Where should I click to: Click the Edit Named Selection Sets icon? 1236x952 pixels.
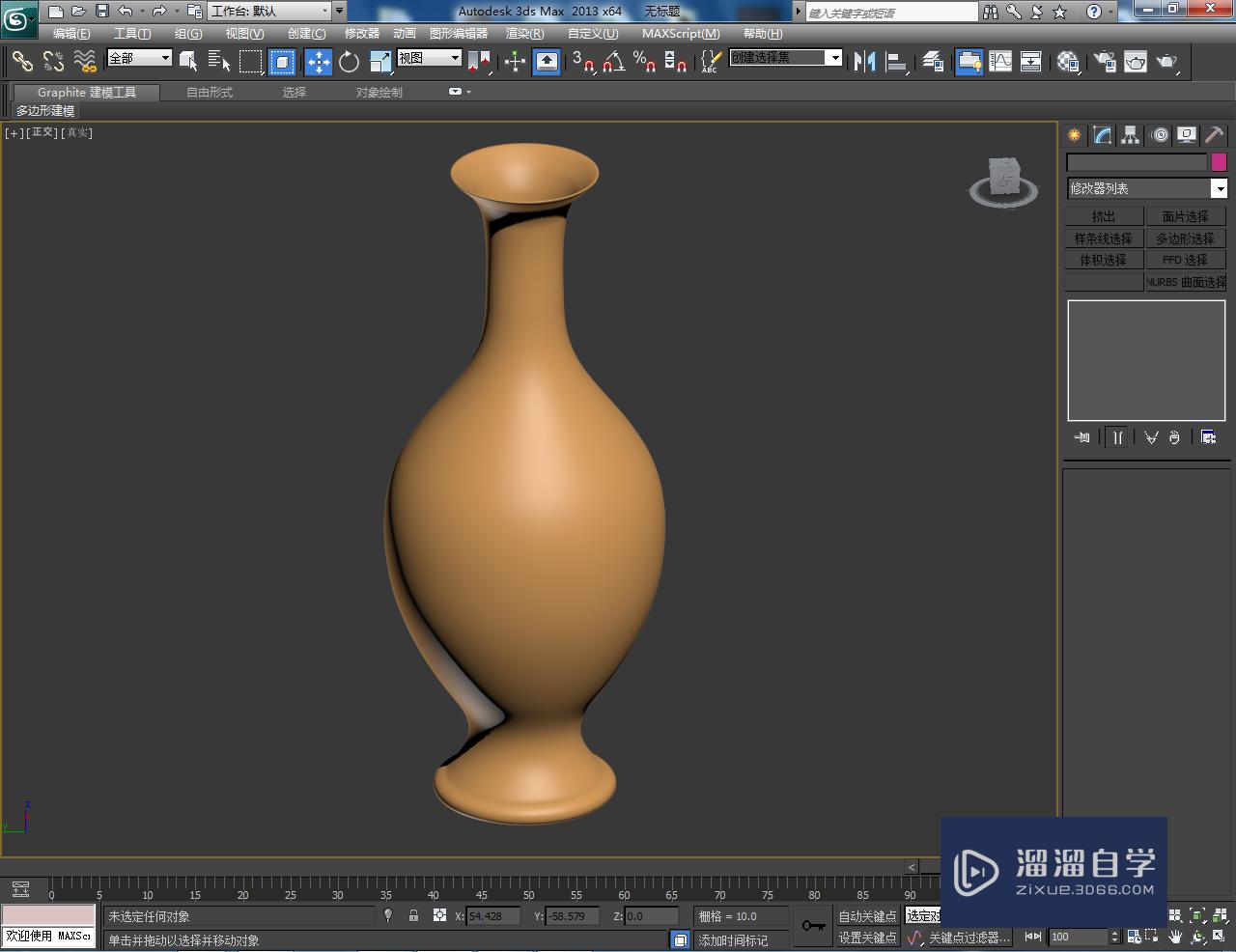click(x=710, y=62)
